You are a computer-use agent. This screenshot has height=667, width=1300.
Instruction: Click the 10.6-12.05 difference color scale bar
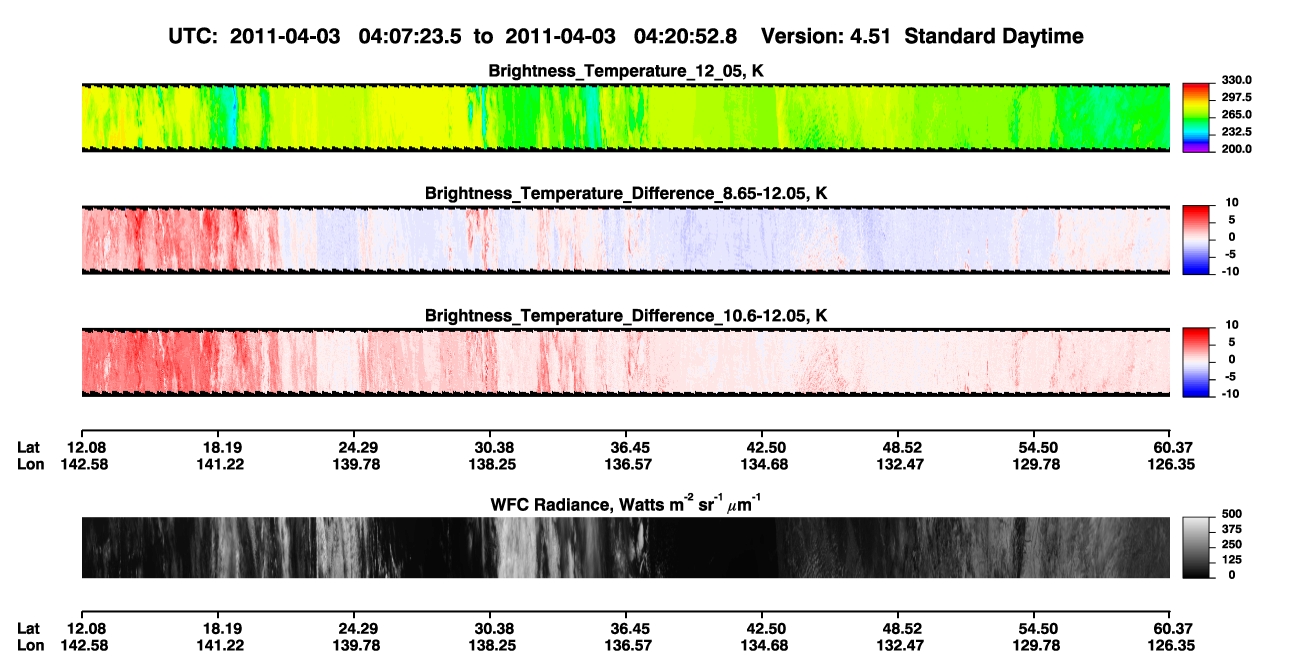pos(1197,362)
